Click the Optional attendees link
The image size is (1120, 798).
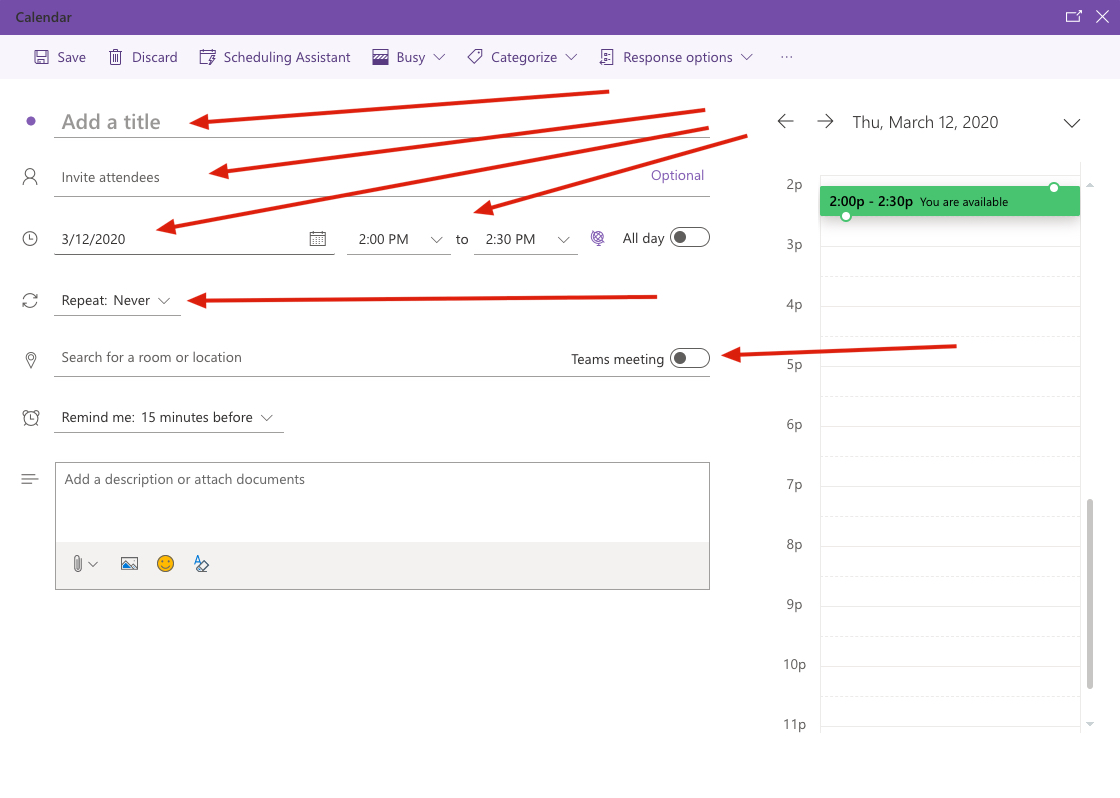[677, 175]
